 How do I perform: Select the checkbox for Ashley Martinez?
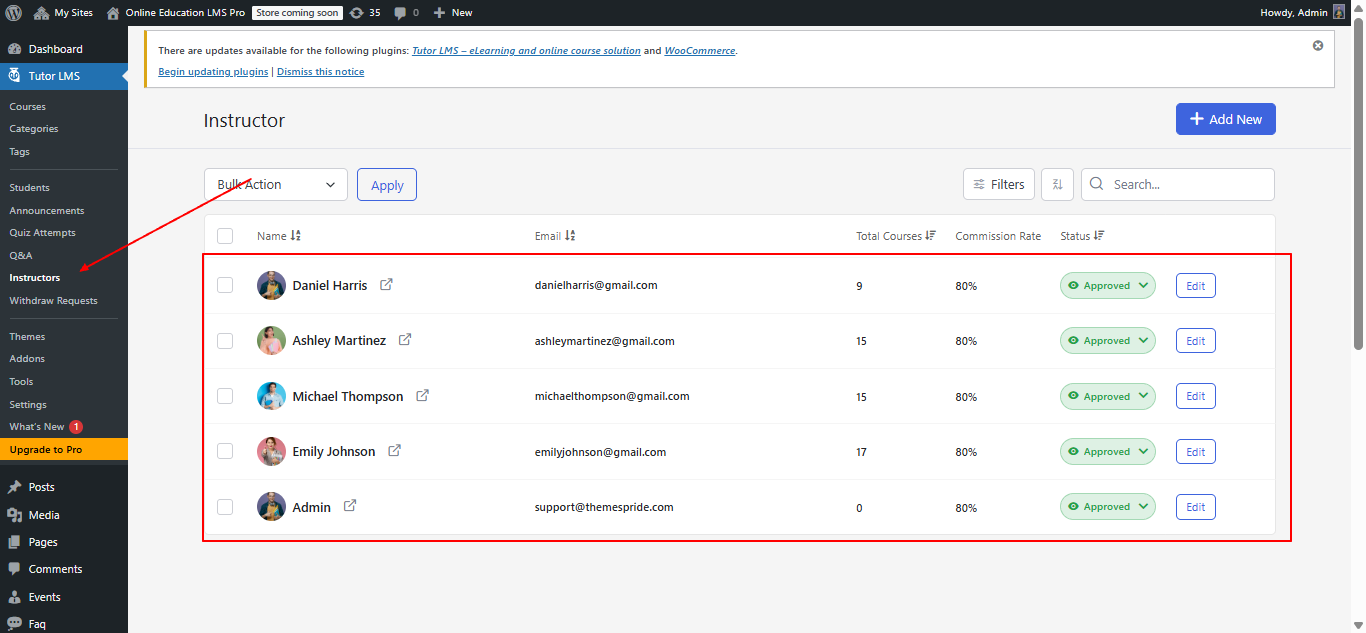[x=225, y=341]
